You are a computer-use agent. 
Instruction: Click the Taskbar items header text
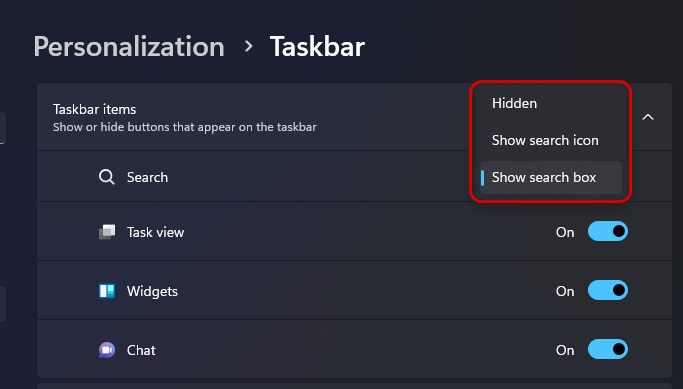tap(95, 109)
